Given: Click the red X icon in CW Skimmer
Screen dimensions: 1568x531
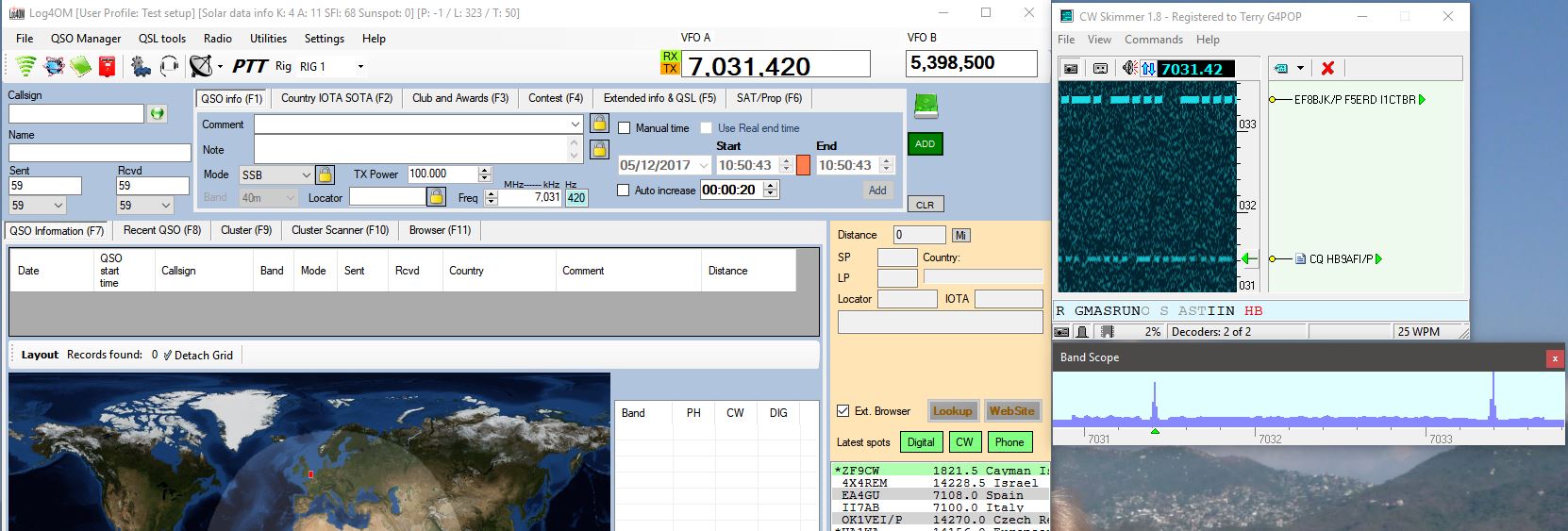Looking at the screenshot, I should (1327, 68).
